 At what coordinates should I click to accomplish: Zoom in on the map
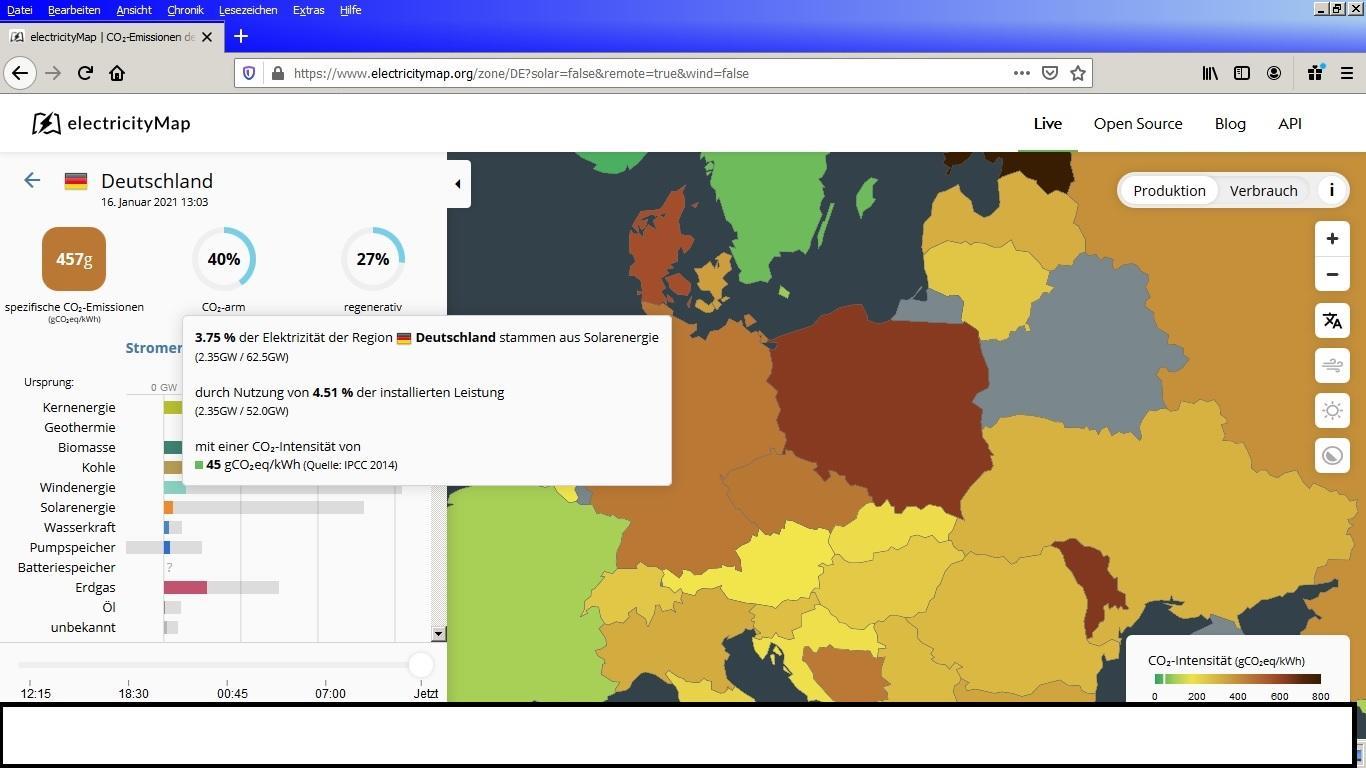pyautogui.click(x=1332, y=239)
